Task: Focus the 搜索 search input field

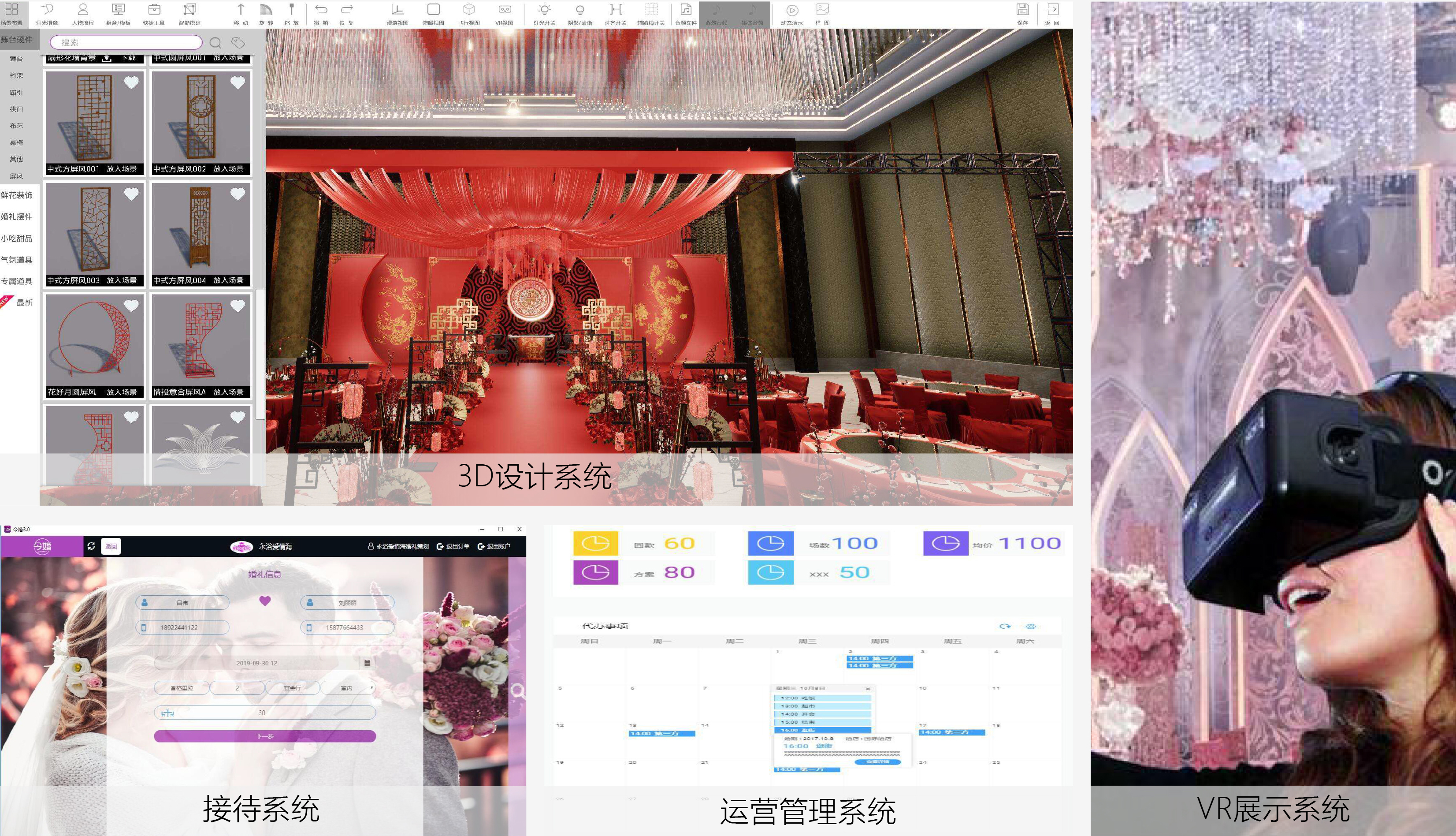Action: click(x=126, y=42)
